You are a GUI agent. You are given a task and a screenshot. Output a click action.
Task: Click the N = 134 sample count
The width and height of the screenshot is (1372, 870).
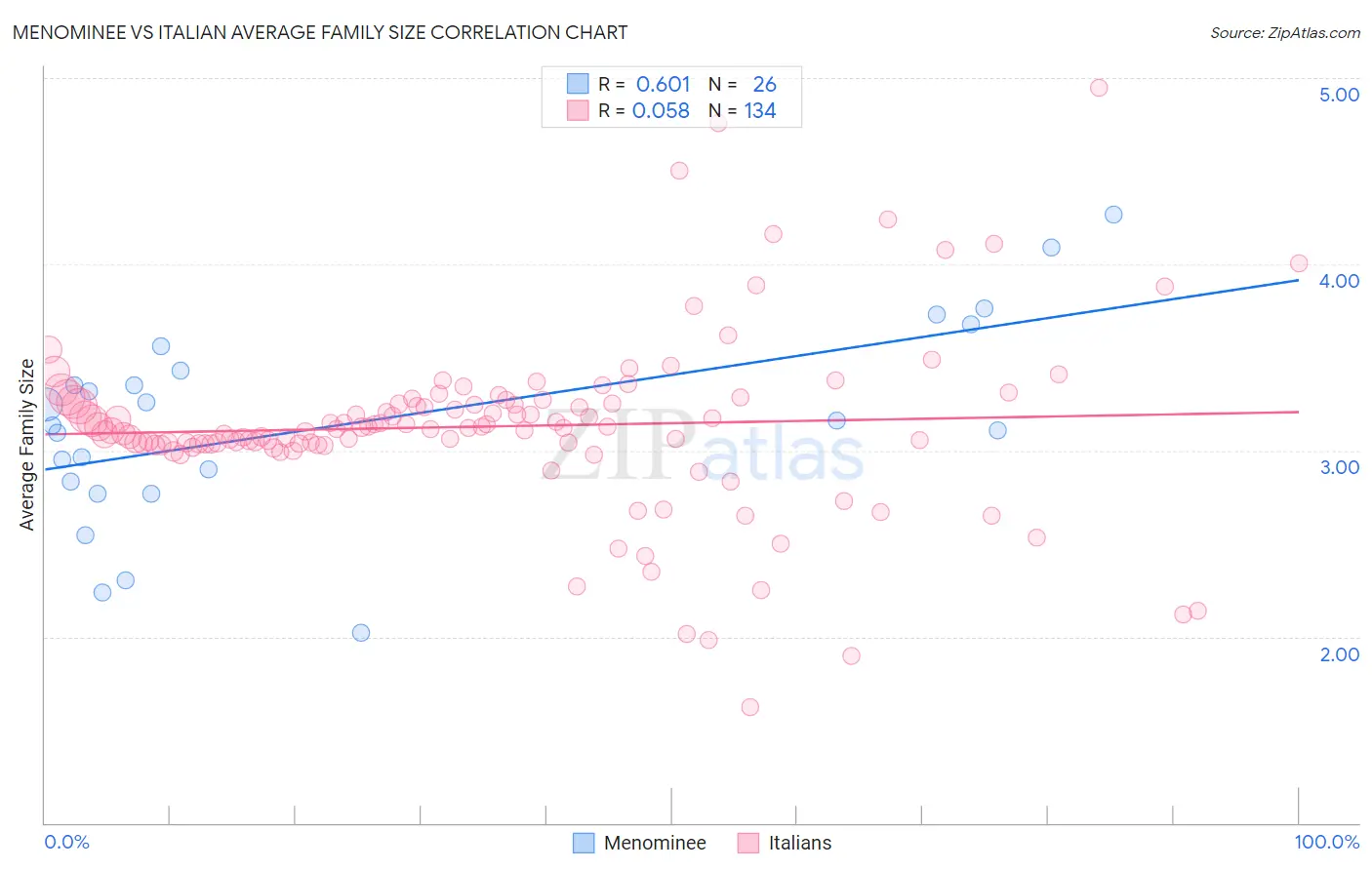[743, 110]
